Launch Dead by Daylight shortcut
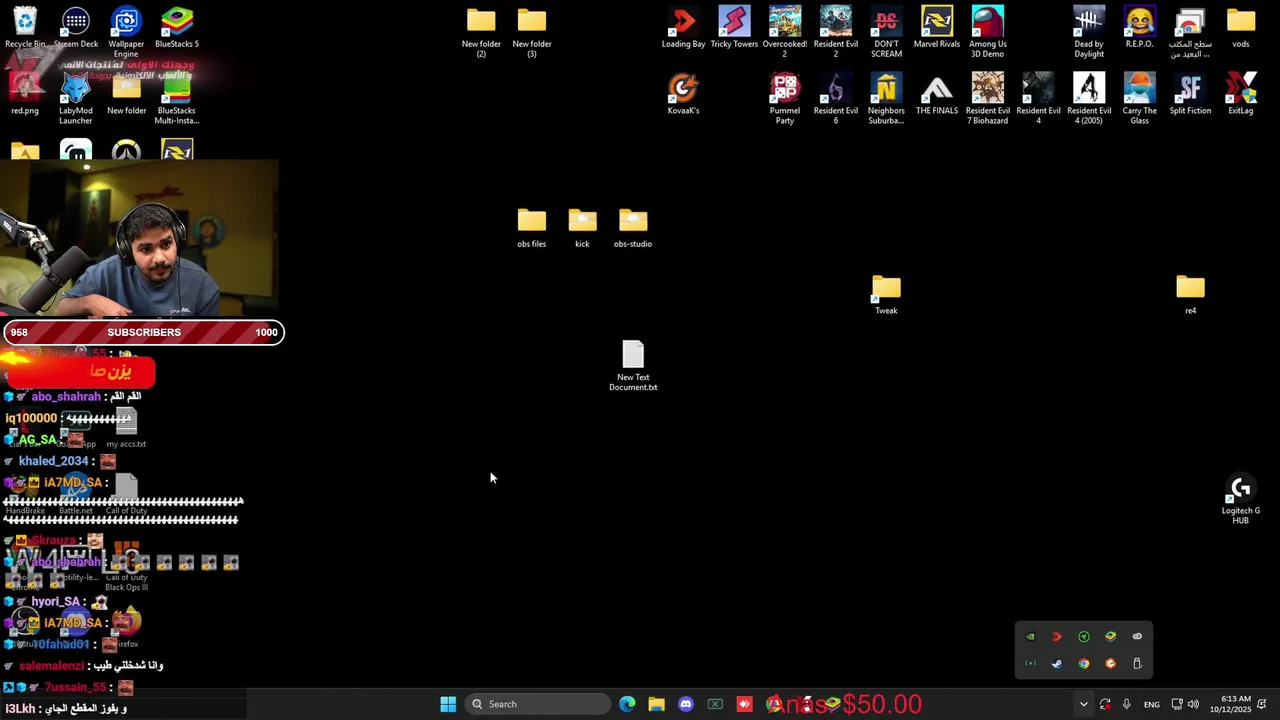1280x720 pixels. click(x=1089, y=32)
